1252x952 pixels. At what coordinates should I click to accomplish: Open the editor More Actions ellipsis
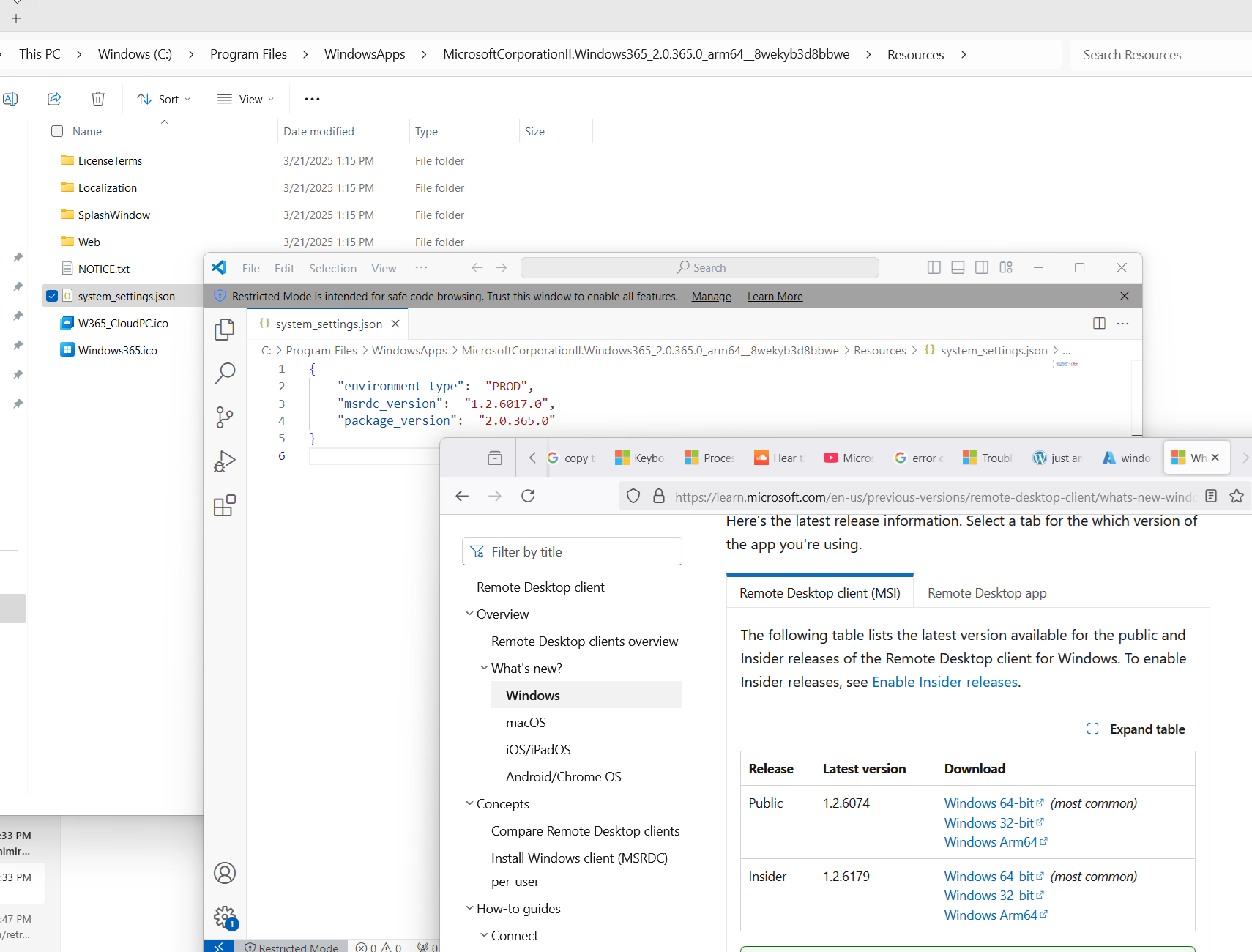click(1123, 323)
